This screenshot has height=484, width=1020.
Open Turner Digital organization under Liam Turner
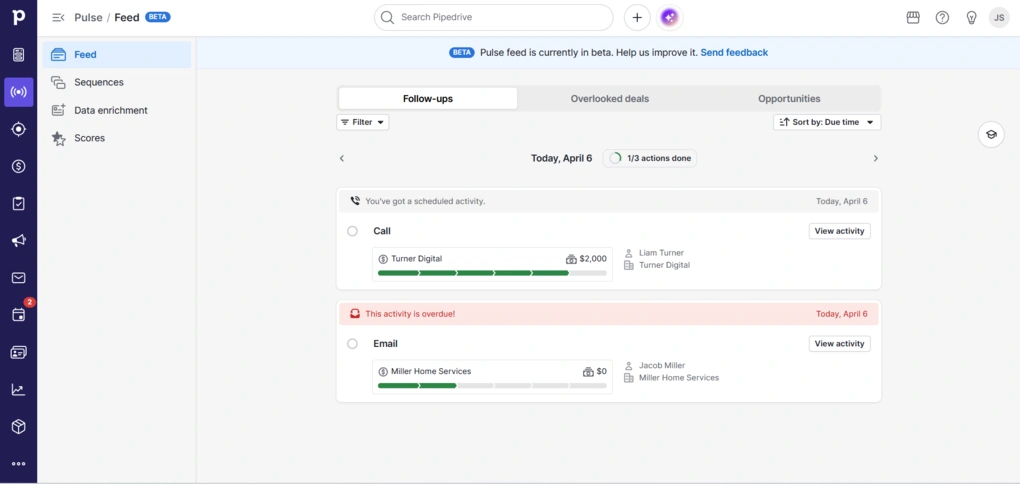click(664, 265)
